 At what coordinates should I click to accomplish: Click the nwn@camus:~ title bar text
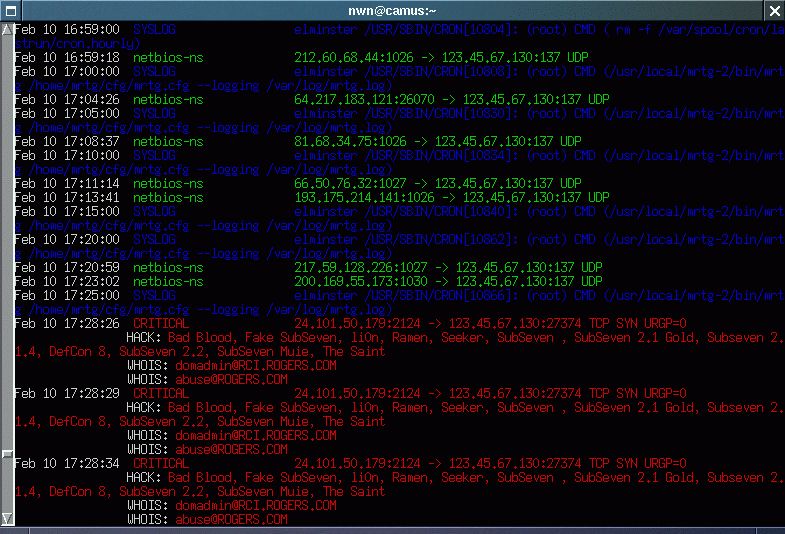click(x=391, y=10)
